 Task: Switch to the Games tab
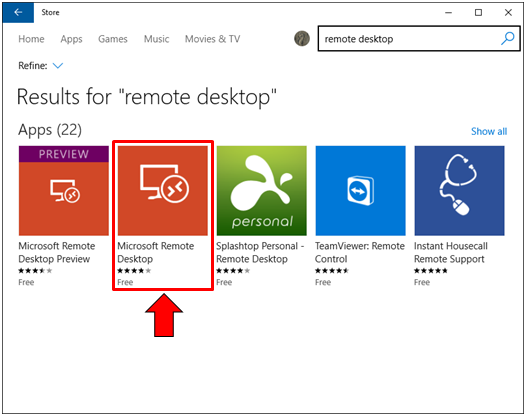coord(113,39)
